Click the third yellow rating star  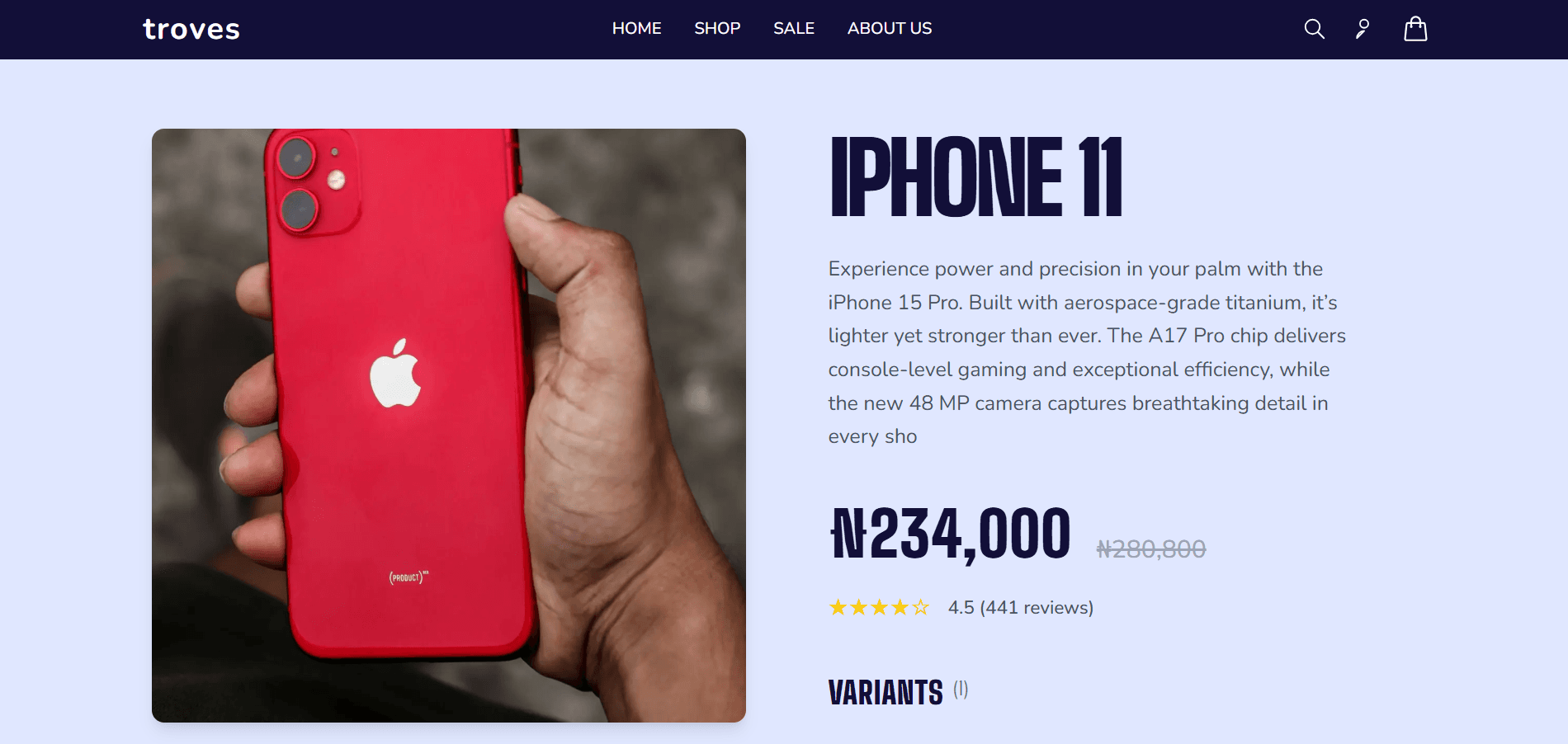pyautogui.click(x=880, y=608)
